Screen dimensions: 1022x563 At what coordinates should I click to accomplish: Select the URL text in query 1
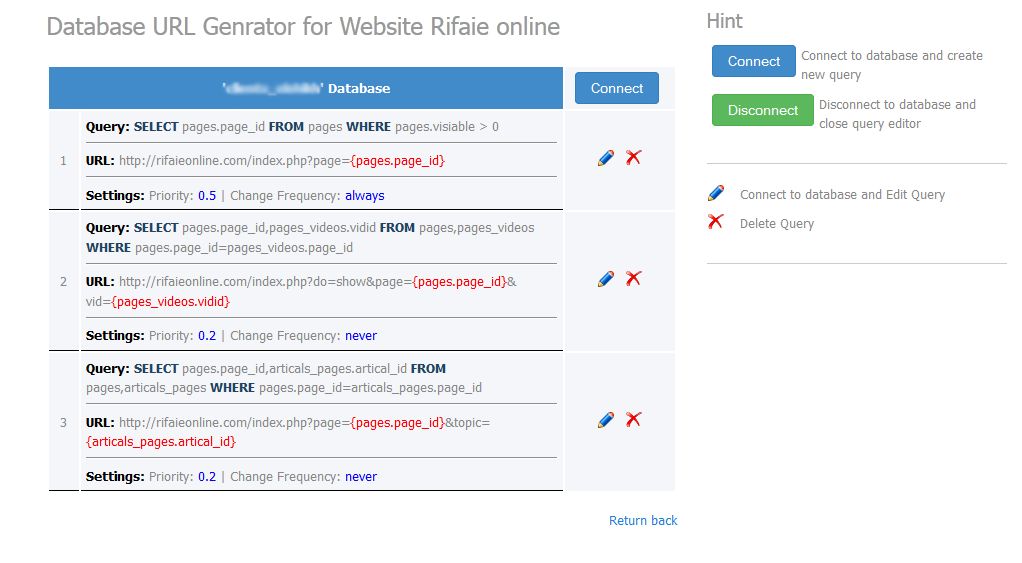[x=281, y=161]
